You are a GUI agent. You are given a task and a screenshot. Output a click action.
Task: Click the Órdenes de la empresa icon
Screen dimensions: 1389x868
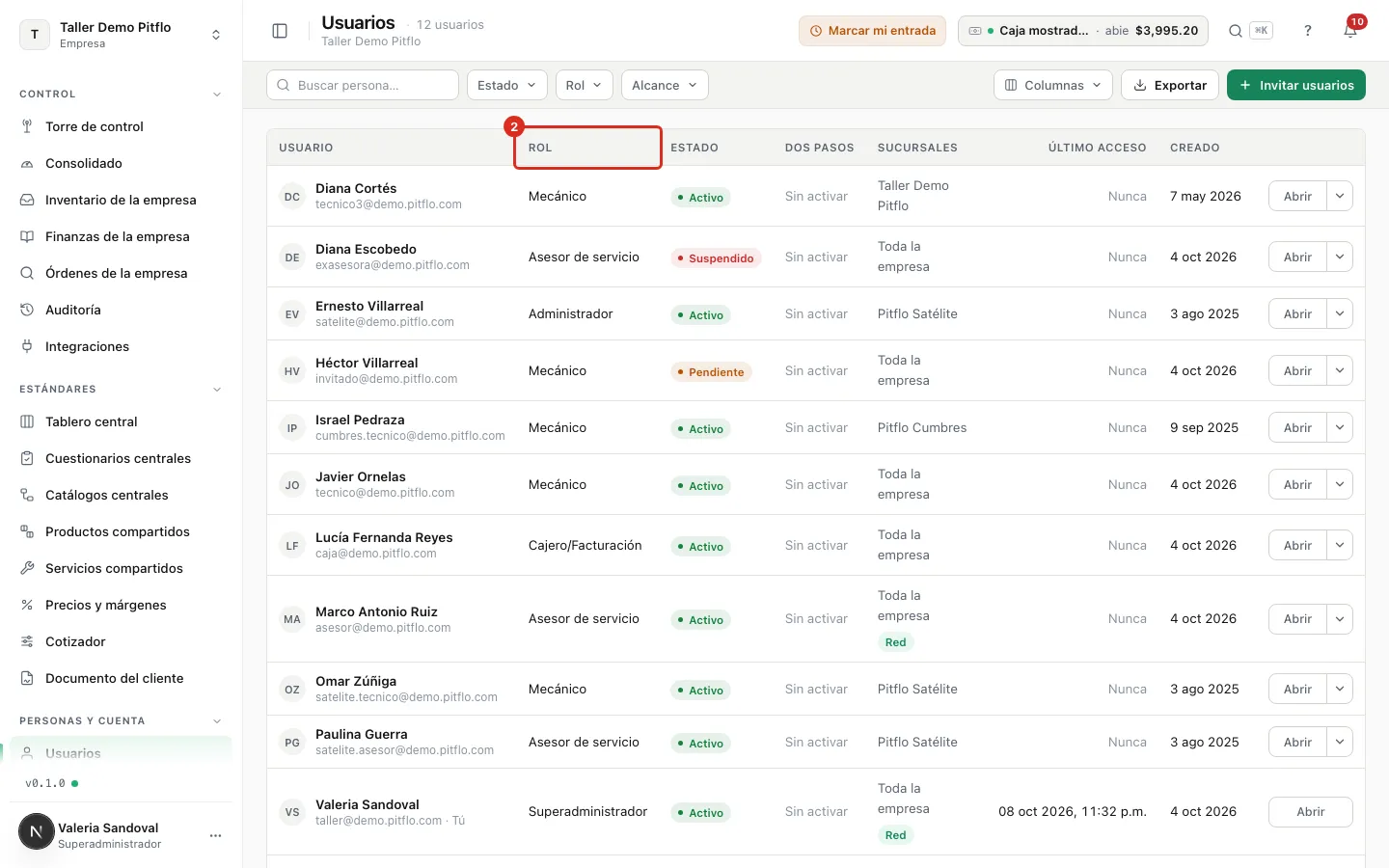click(x=27, y=273)
